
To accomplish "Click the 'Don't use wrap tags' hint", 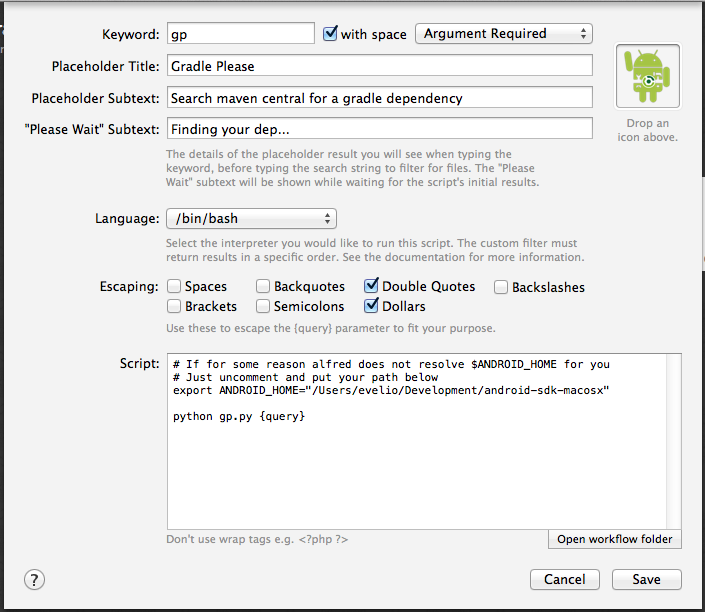I will 257,539.
